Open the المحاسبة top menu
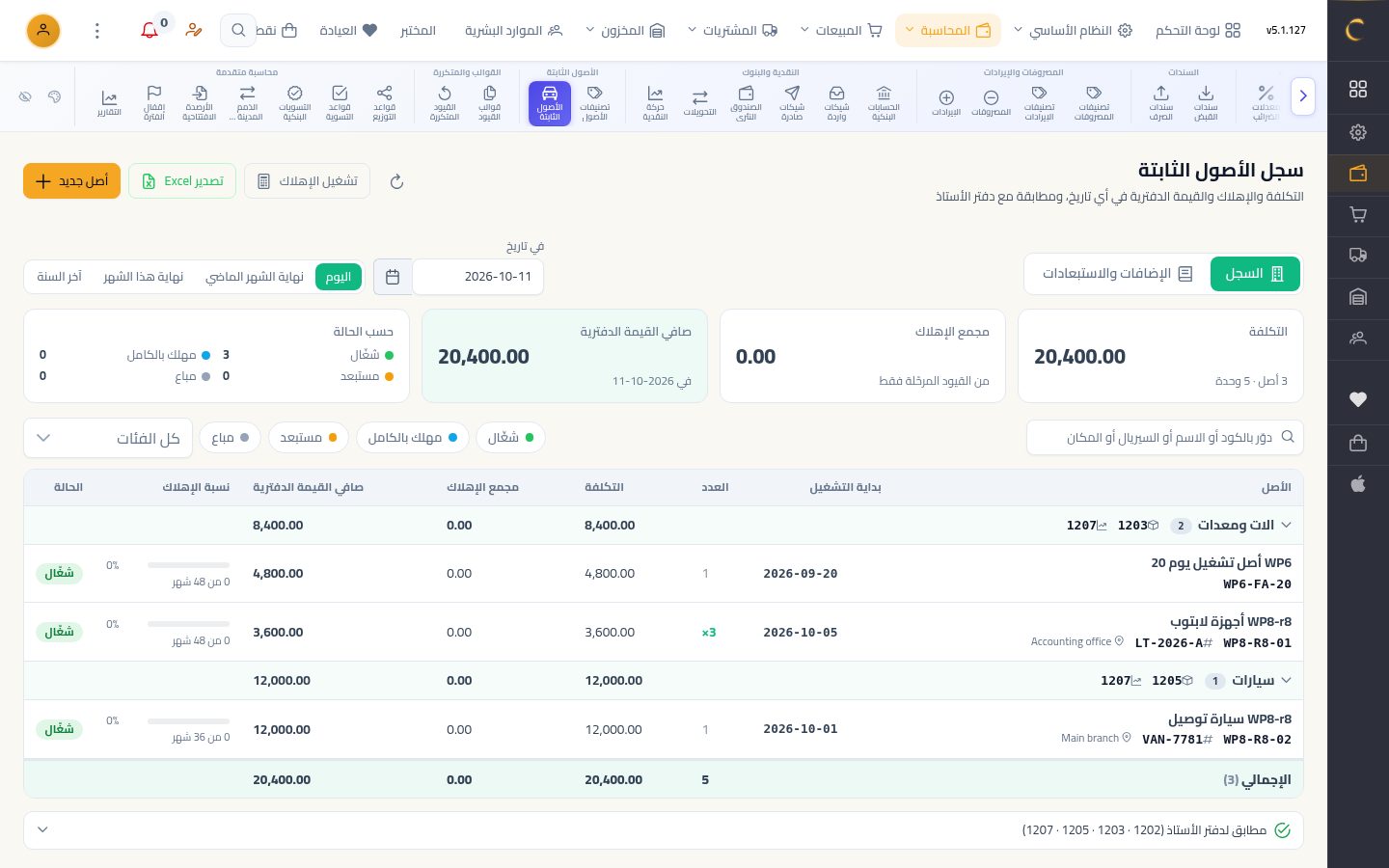The image size is (1389, 868). [948, 31]
